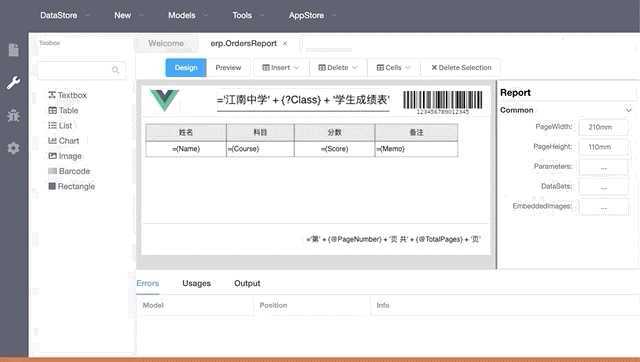Screen dimensions: 640x362
Task: Expand the Cells dropdown
Action: click(393, 68)
